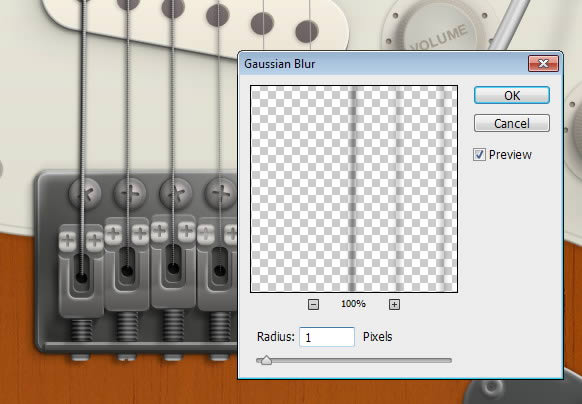
Task: Confirm the blur by clicking OK
Action: click(512, 95)
